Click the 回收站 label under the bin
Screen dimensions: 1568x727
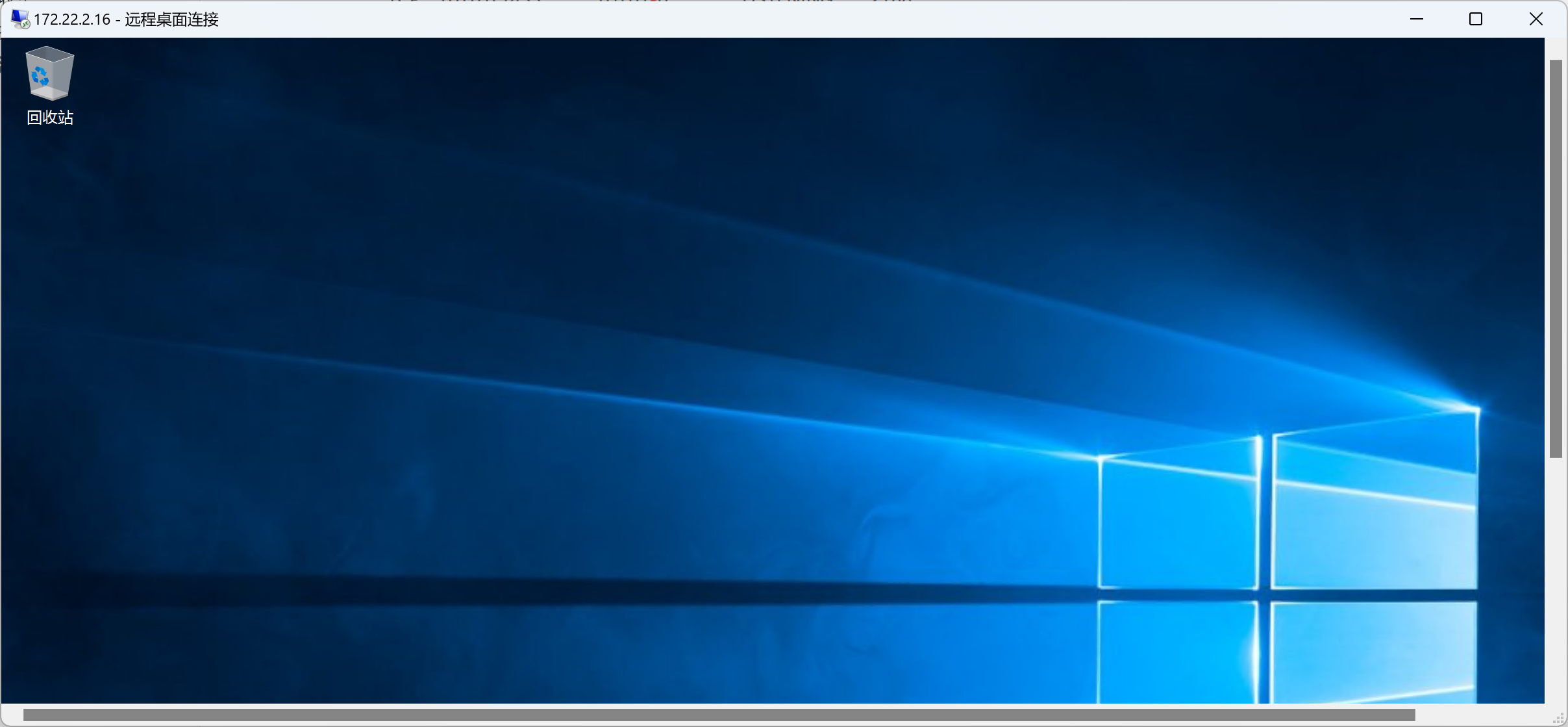tap(50, 118)
